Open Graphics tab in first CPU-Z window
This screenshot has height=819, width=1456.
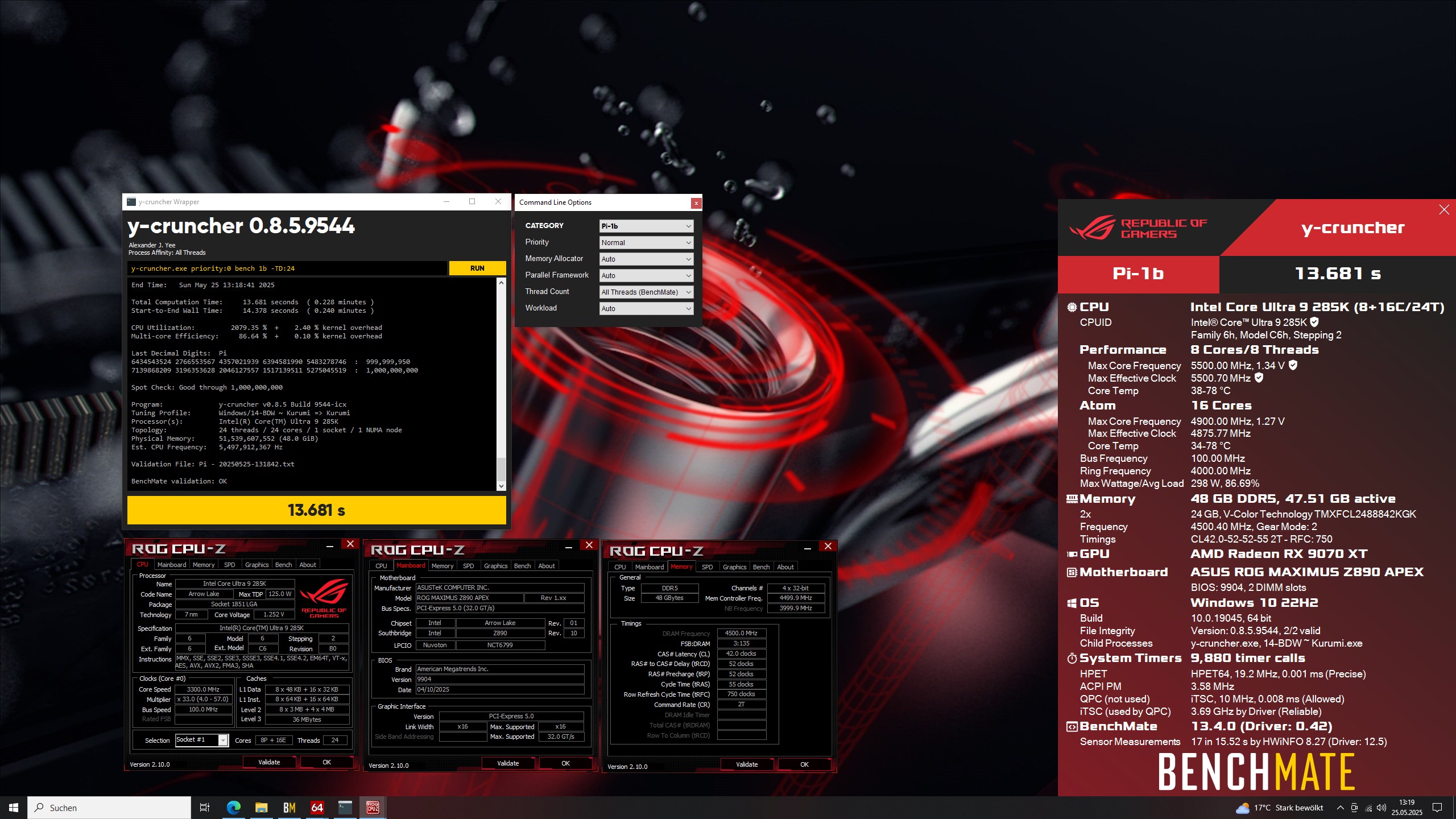tap(257, 565)
